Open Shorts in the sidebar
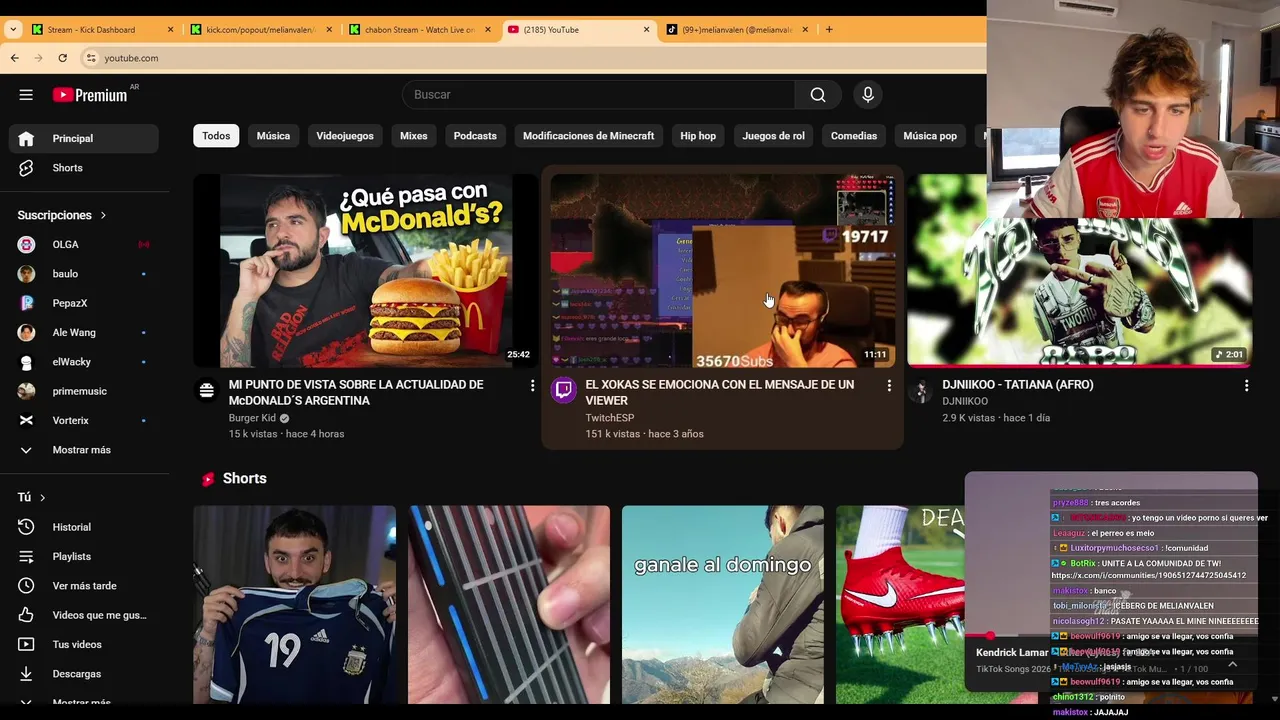This screenshot has width=1280, height=720. click(x=84, y=168)
